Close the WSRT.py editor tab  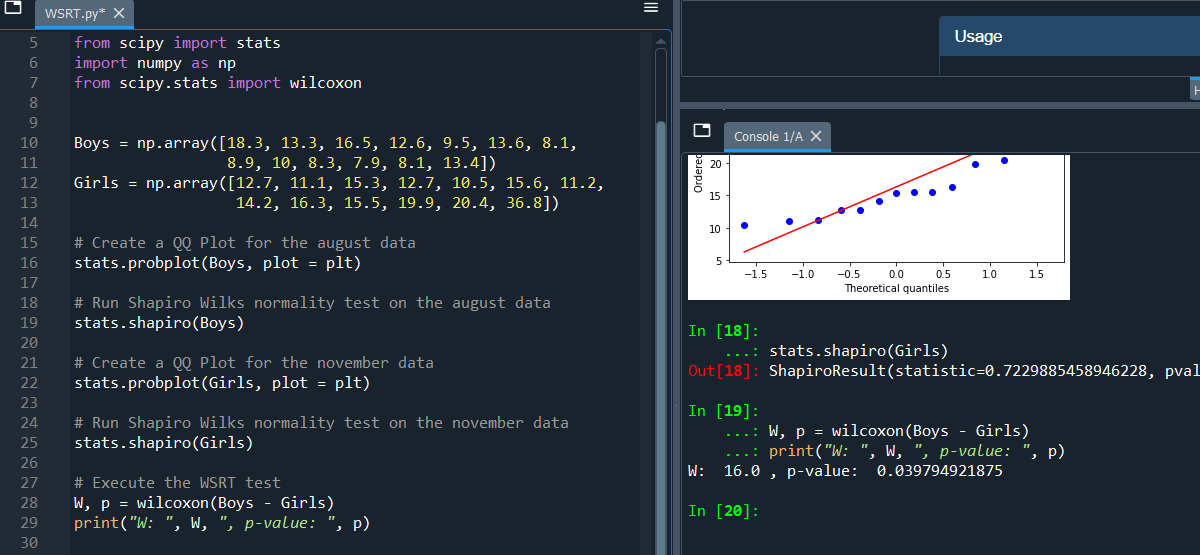118,14
